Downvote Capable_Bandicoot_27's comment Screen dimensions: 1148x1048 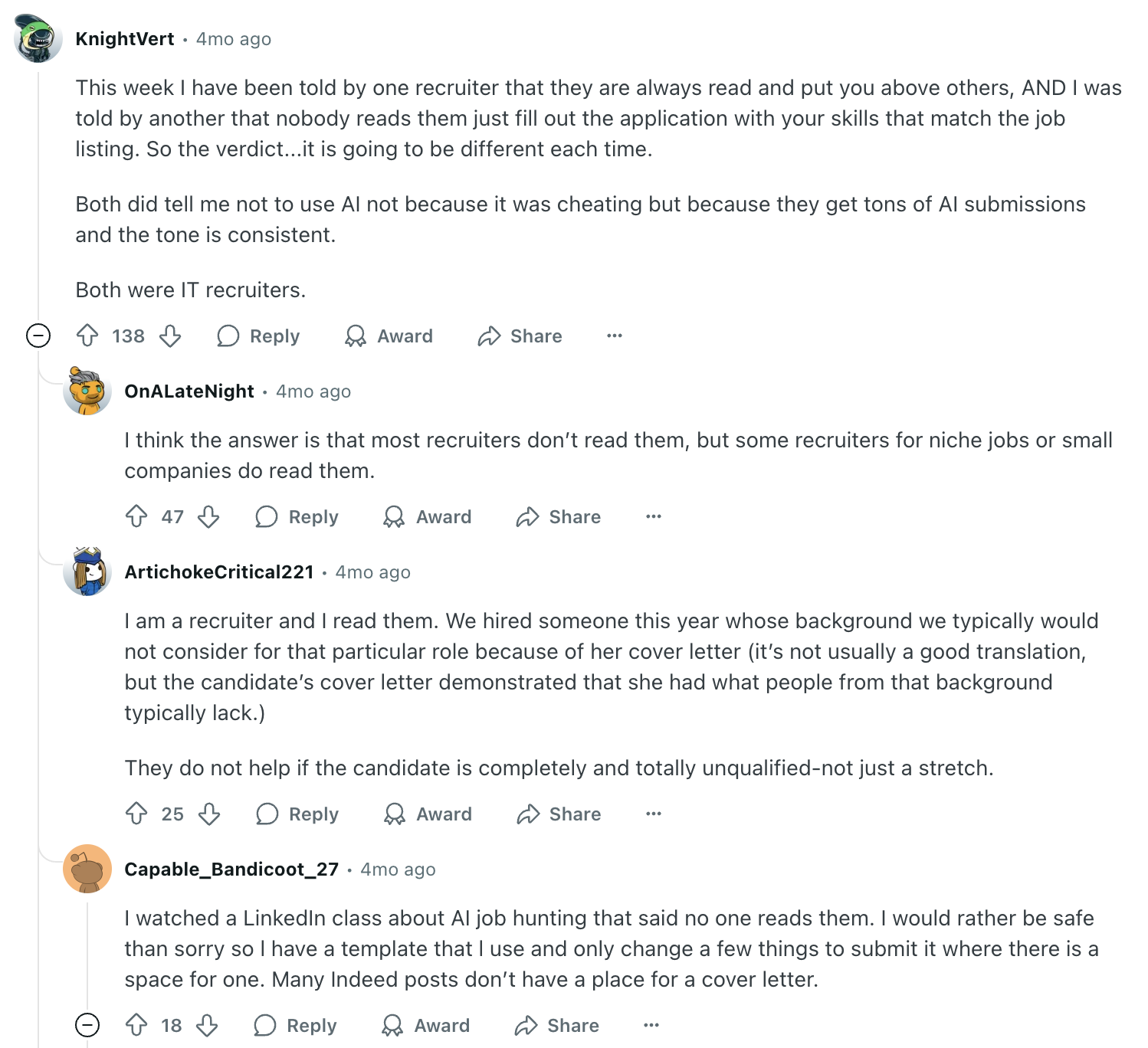coord(207,1025)
